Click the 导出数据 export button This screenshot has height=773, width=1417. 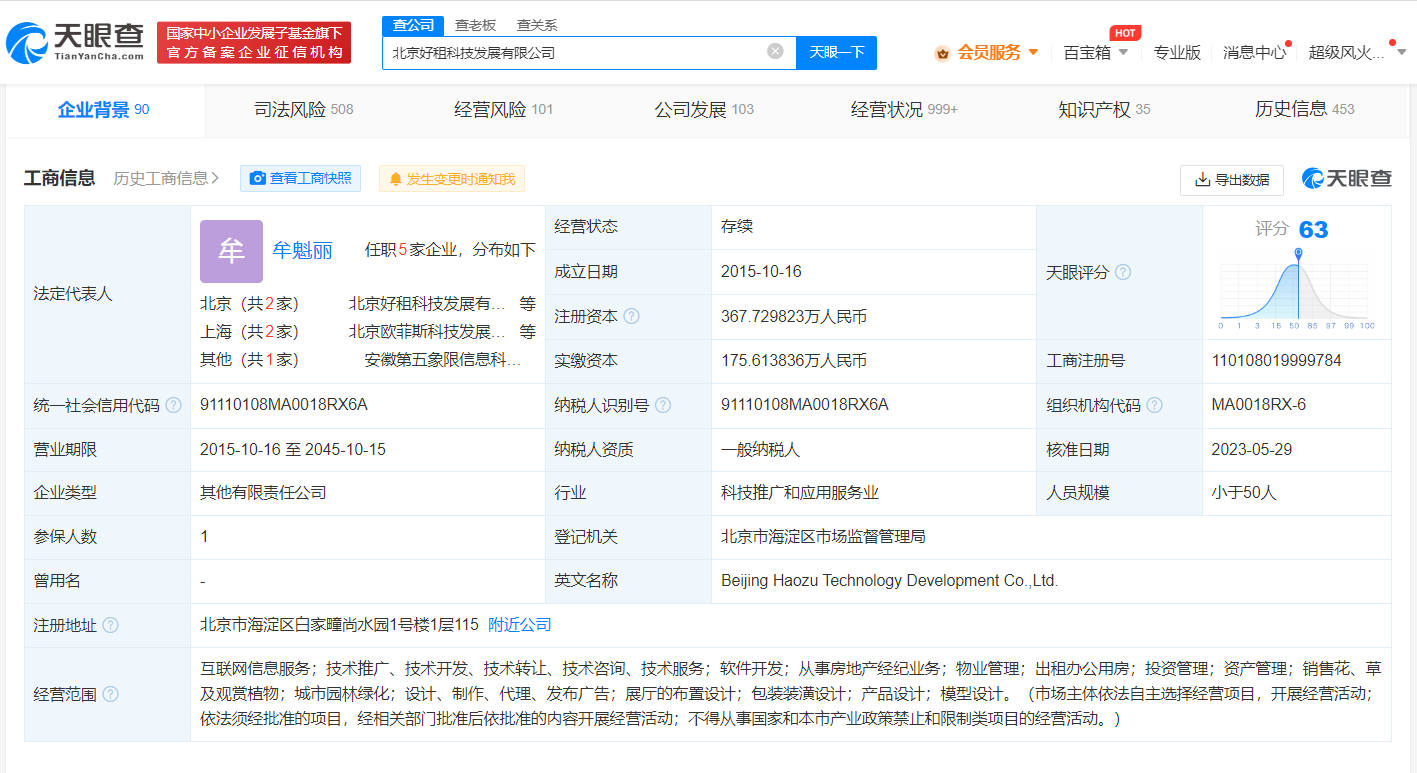pos(1231,180)
